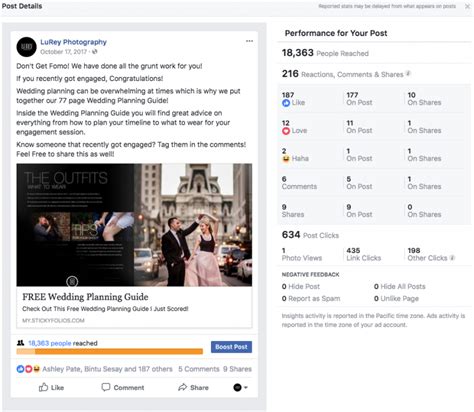
Task: Click the 198 Other Clicks stat
Action: click(428, 254)
